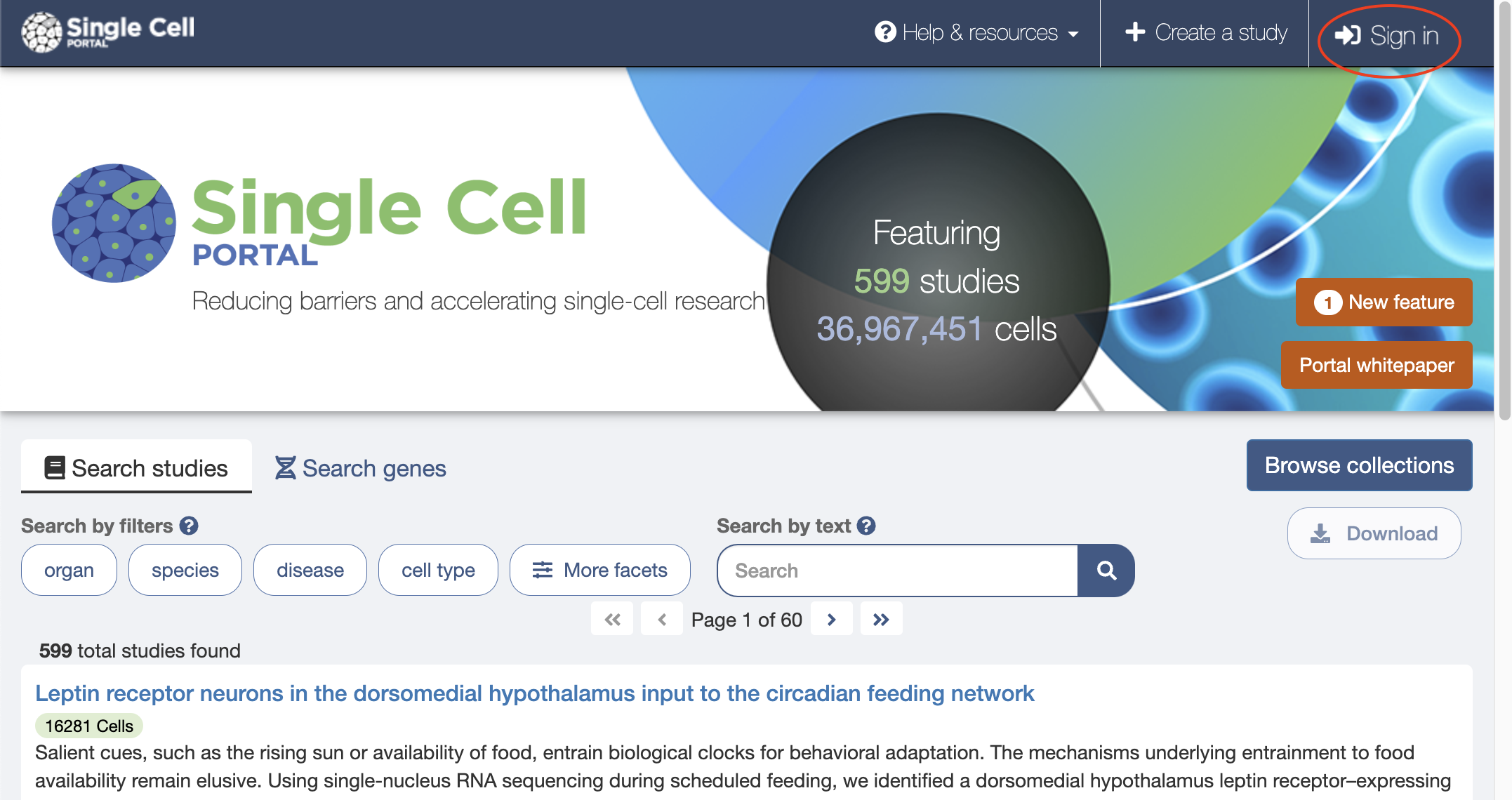Click the page vertical scrollbar
The width and height of the screenshot is (1512, 800).
pyautogui.click(x=1504, y=211)
